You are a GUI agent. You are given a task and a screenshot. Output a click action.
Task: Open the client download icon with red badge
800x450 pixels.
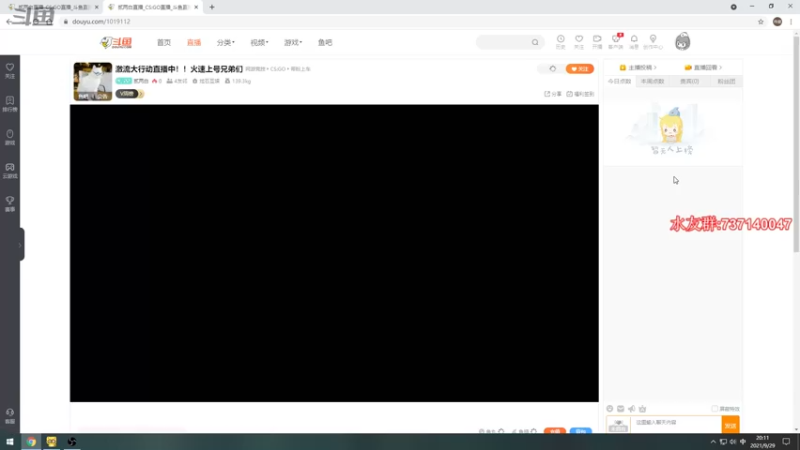[616, 41]
